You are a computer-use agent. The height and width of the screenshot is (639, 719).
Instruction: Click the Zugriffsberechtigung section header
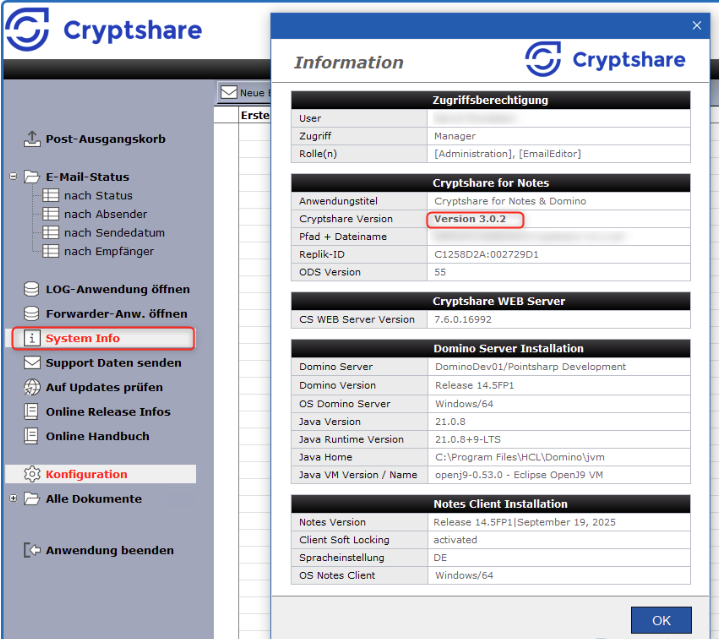[x=490, y=100]
